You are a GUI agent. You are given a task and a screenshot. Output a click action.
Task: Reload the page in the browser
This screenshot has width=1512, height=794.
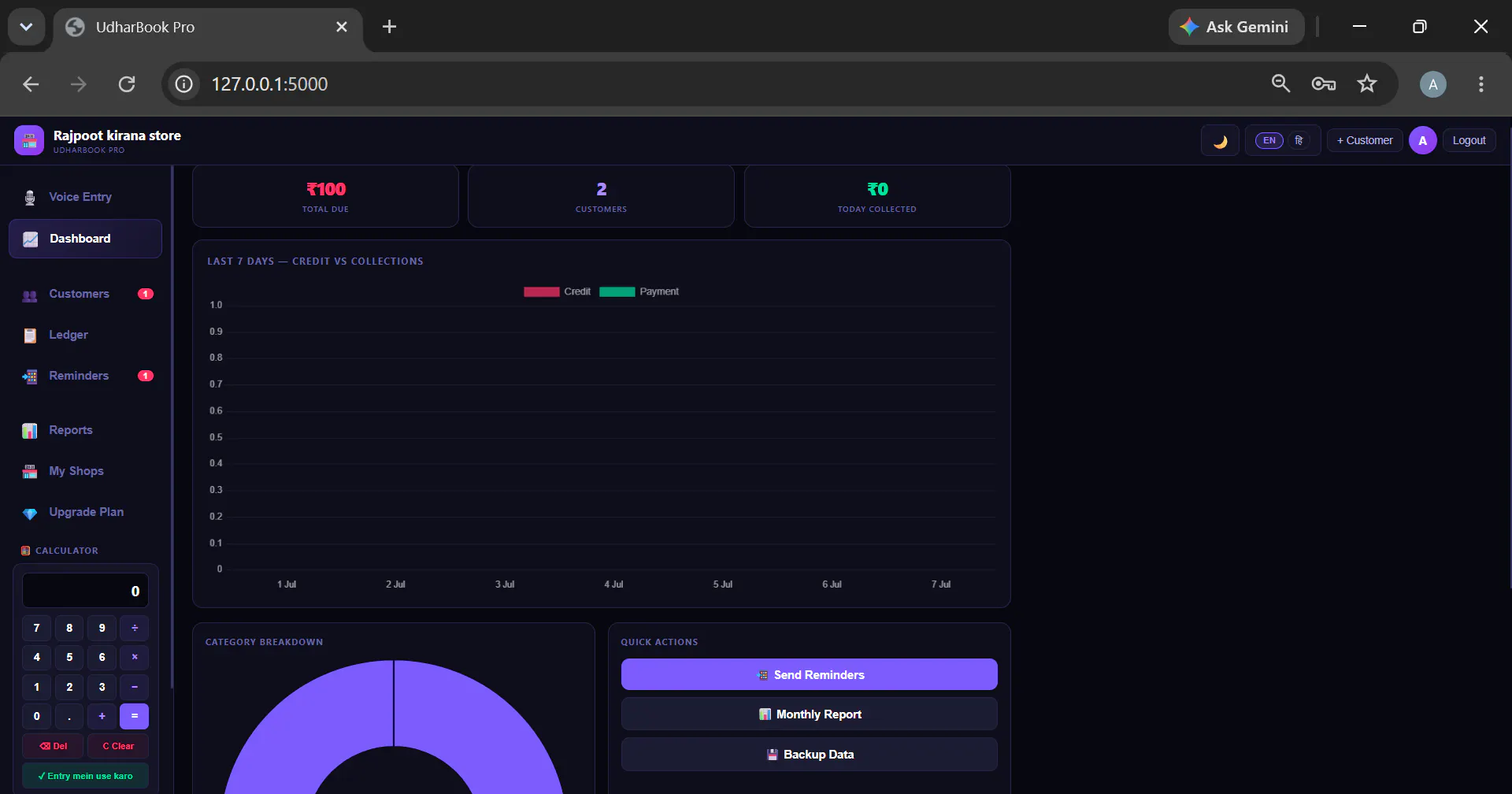(127, 83)
